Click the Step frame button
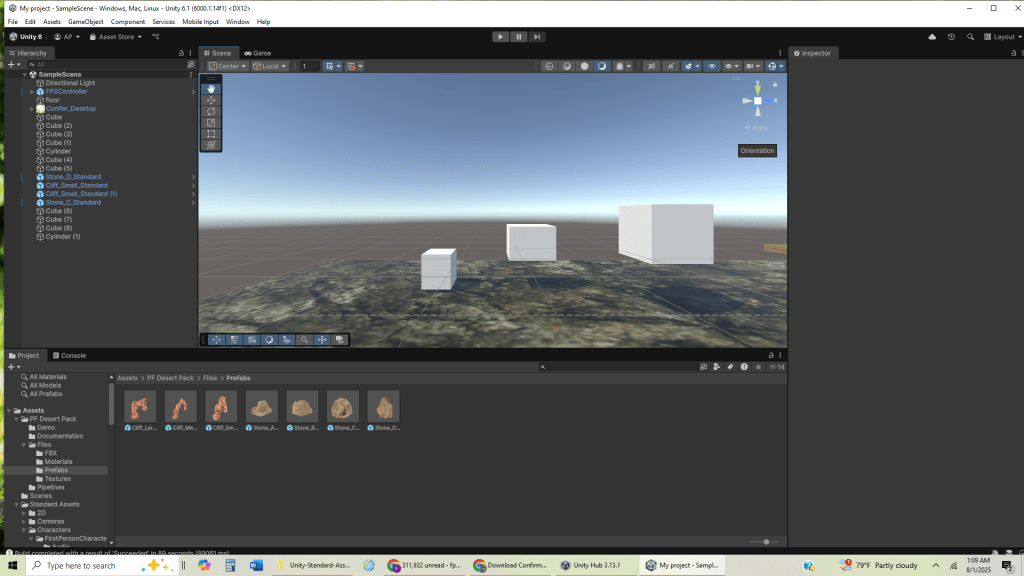 pos(537,37)
